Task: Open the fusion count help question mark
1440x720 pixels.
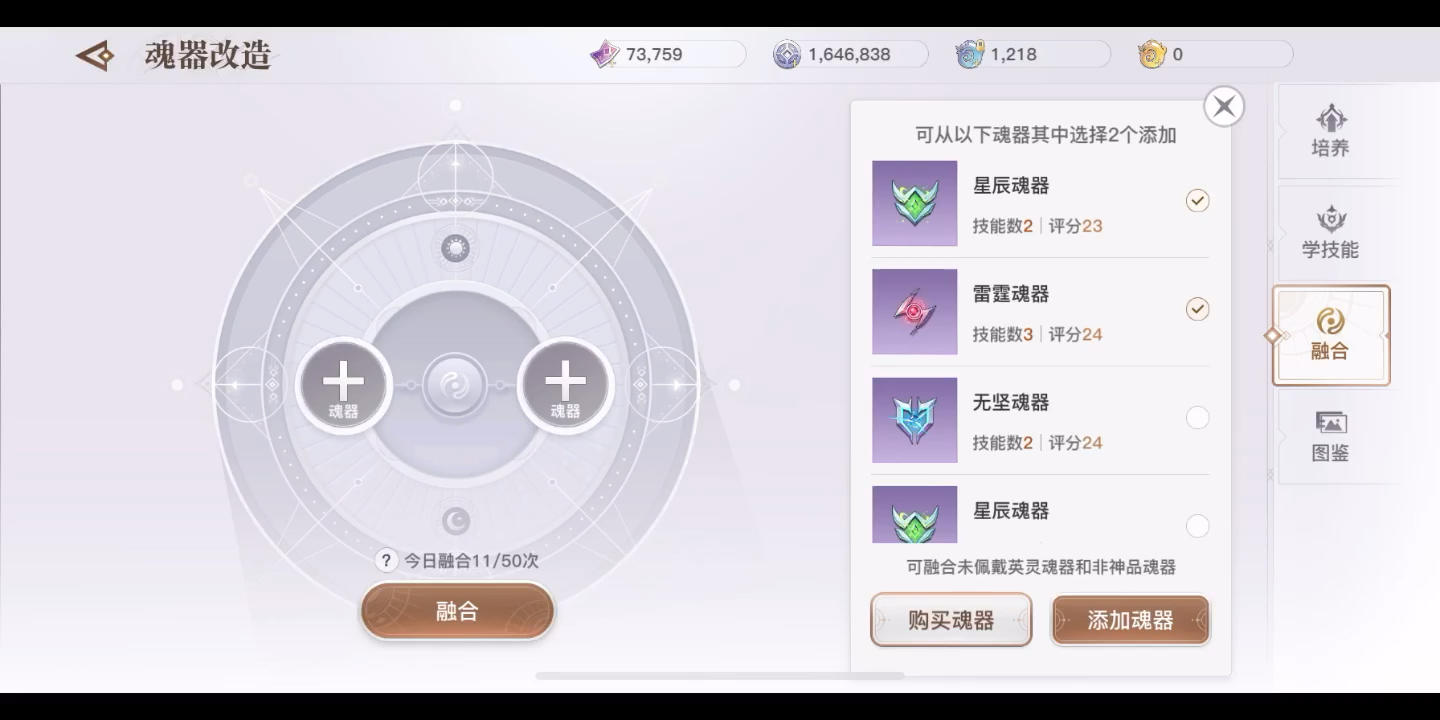Action: [x=386, y=561]
